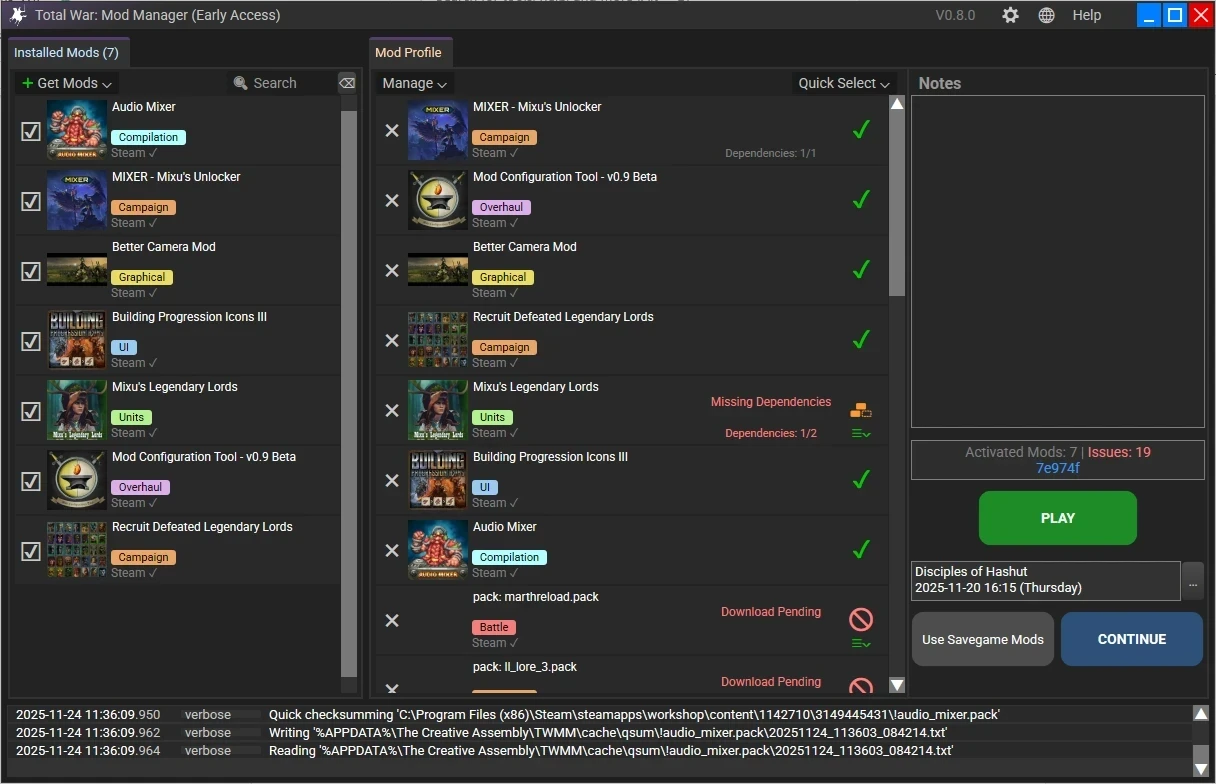Click the Use Savegame Mods button
The height and width of the screenshot is (784, 1216).
pyautogui.click(x=982, y=639)
